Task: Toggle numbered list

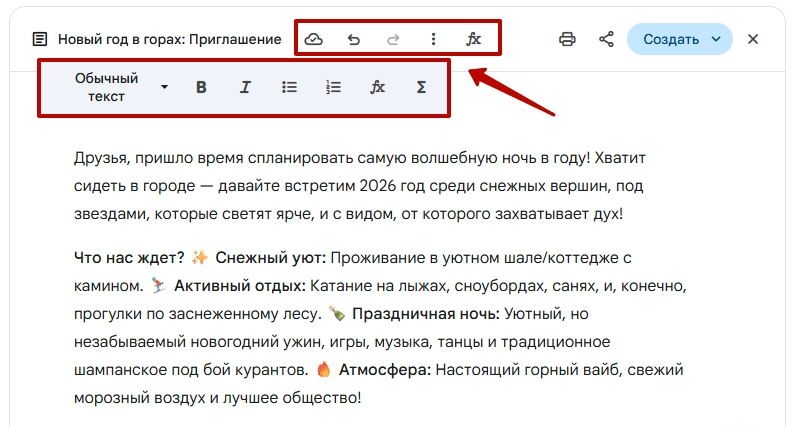Action: [x=334, y=87]
